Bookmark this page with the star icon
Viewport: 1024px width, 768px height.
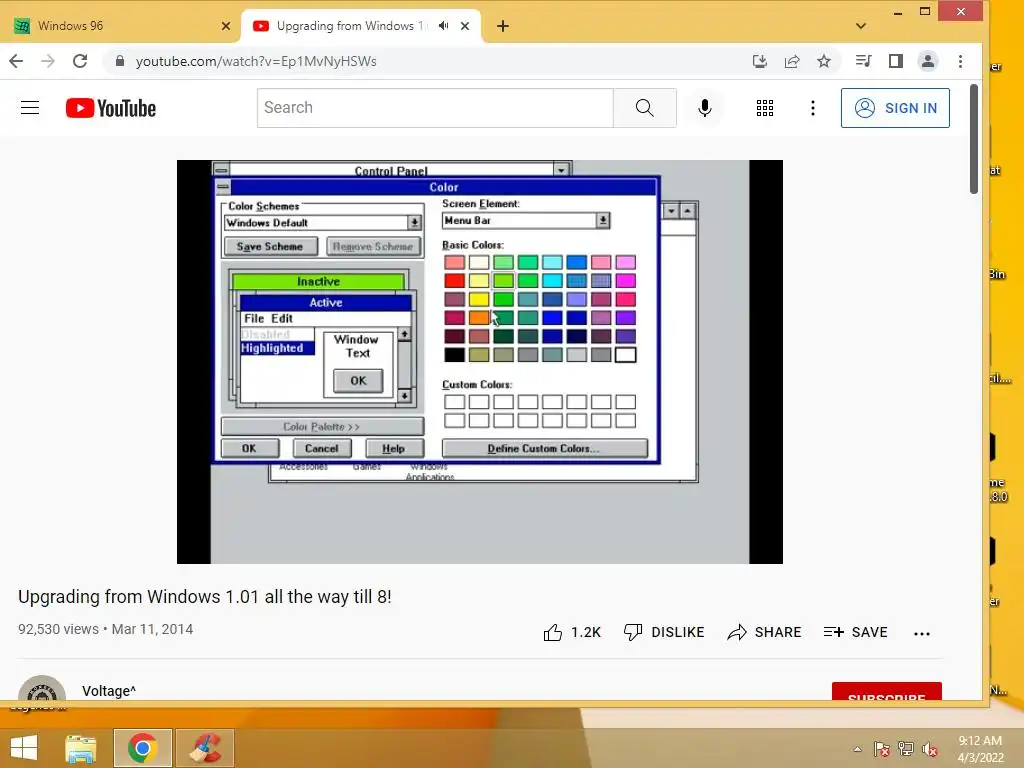click(824, 61)
